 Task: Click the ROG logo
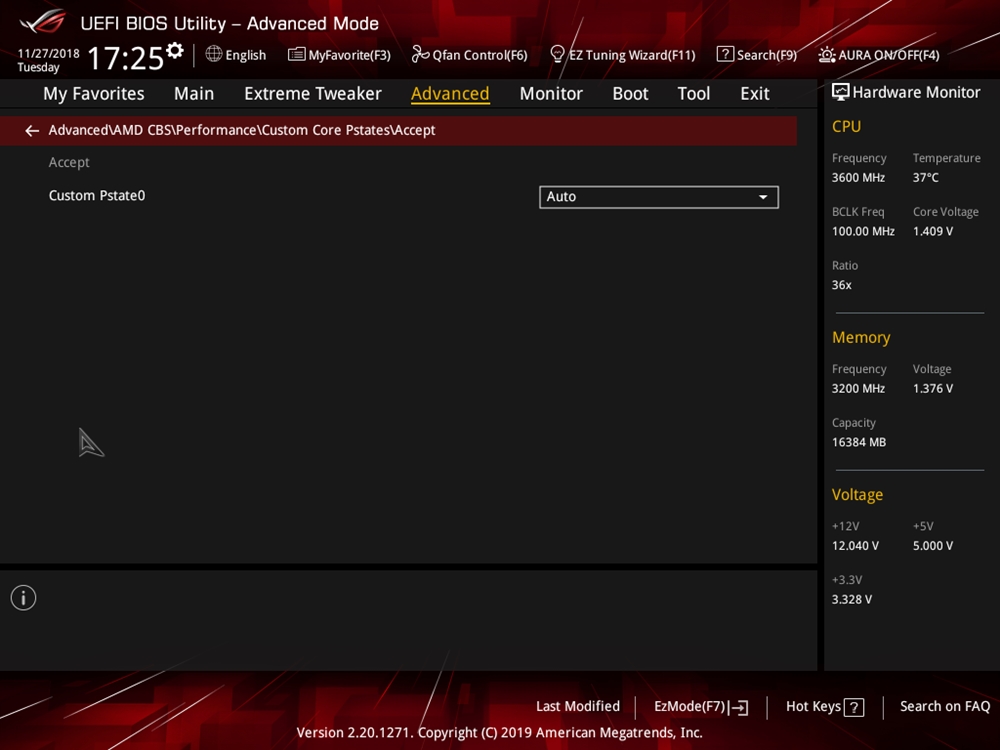click(x=42, y=22)
